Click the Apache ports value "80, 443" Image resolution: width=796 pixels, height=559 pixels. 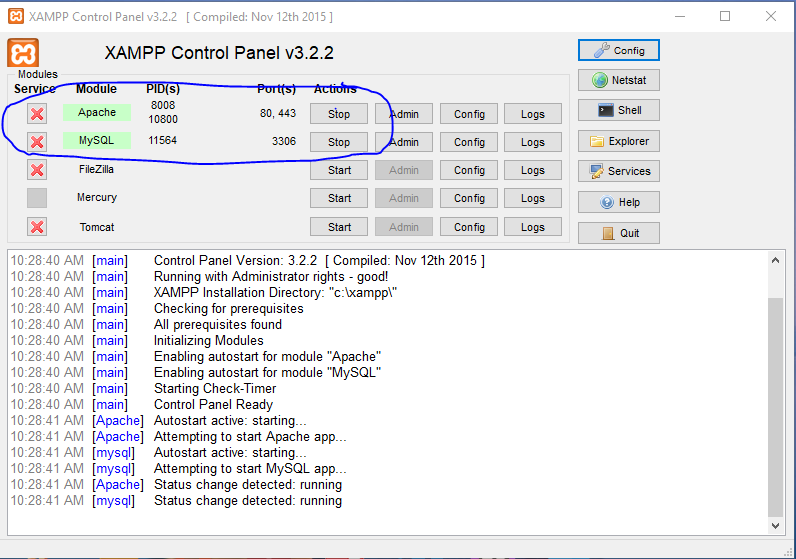click(x=278, y=113)
